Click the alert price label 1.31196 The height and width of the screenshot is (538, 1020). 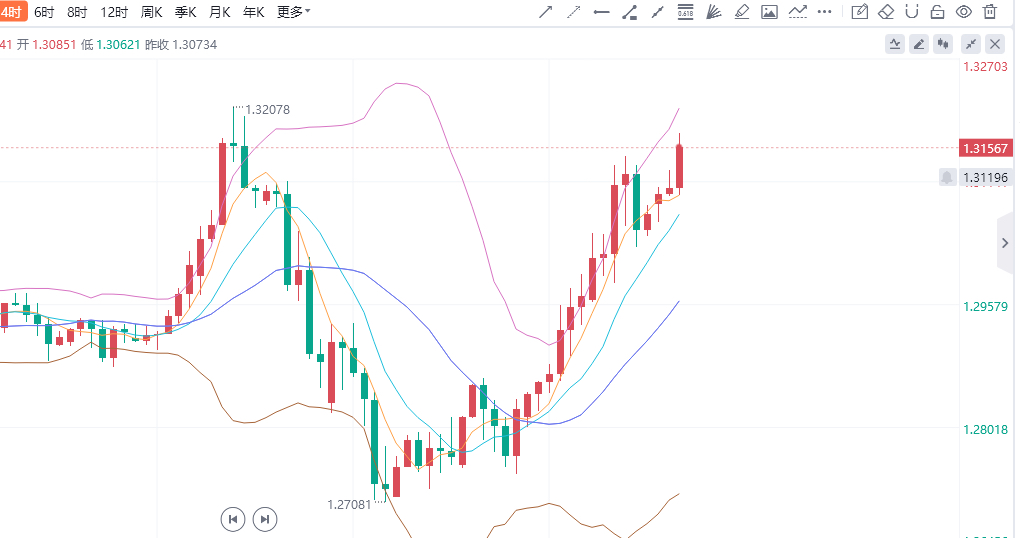pyautogui.click(x=986, y=177)
